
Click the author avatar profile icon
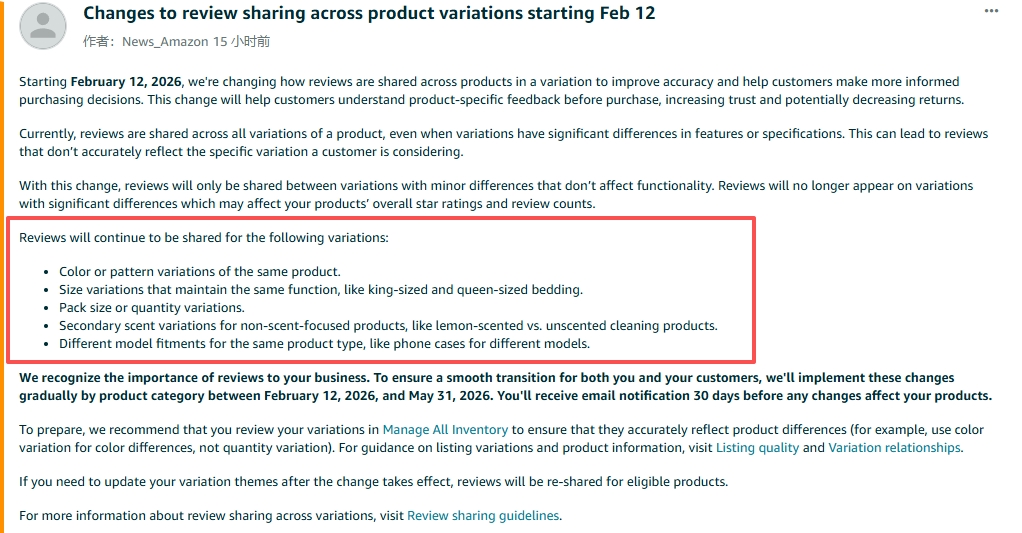pos(43,26)
